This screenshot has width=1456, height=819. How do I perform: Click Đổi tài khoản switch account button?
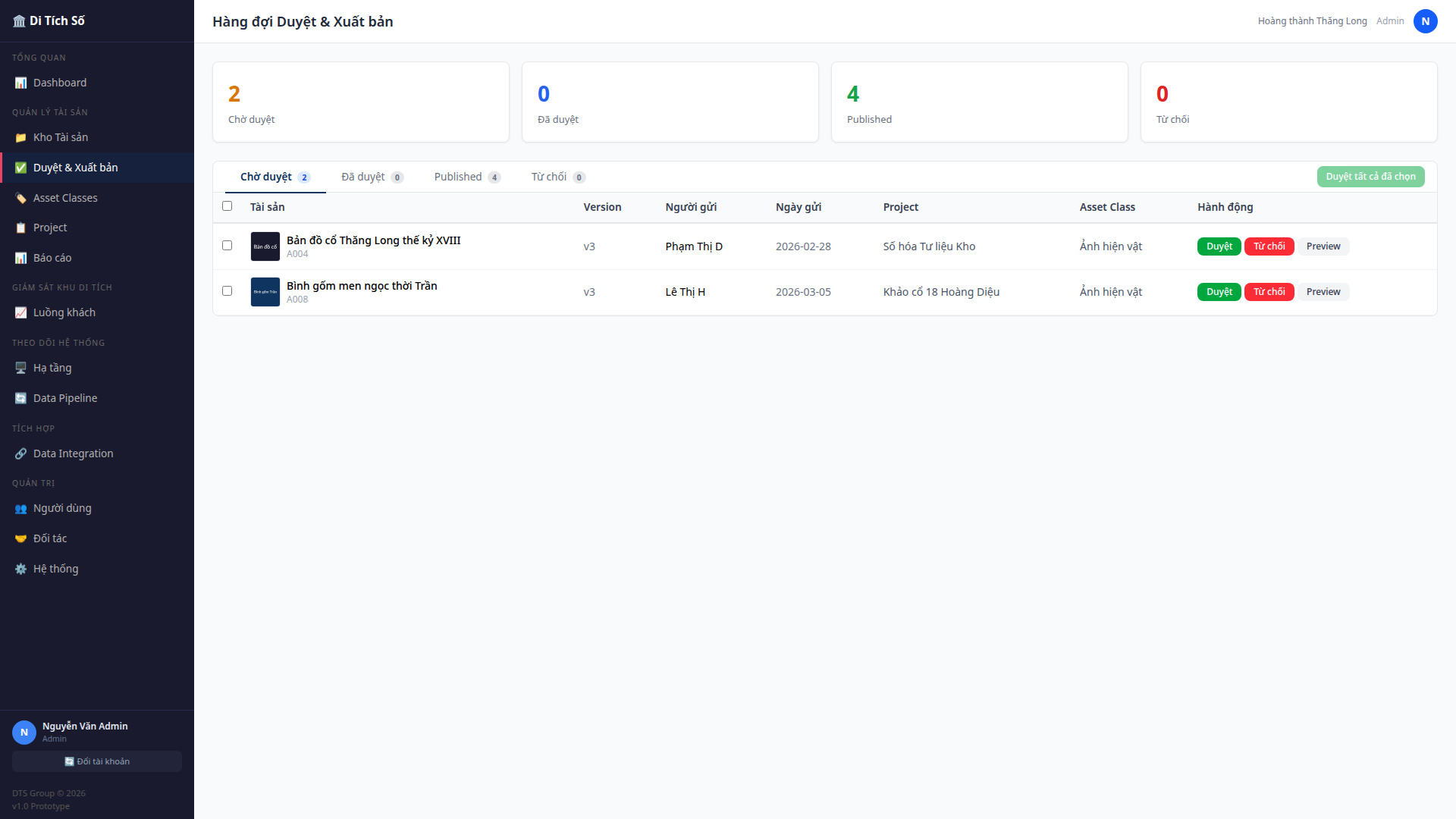(x=97, y=761)
